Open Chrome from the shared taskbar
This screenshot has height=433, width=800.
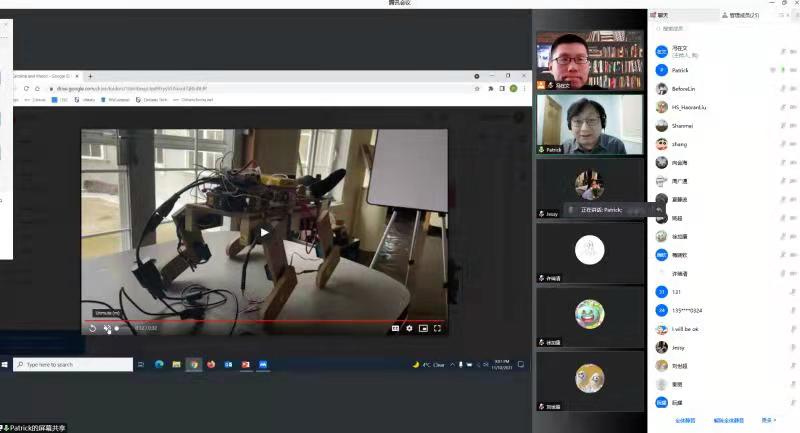tap(194, 364)
